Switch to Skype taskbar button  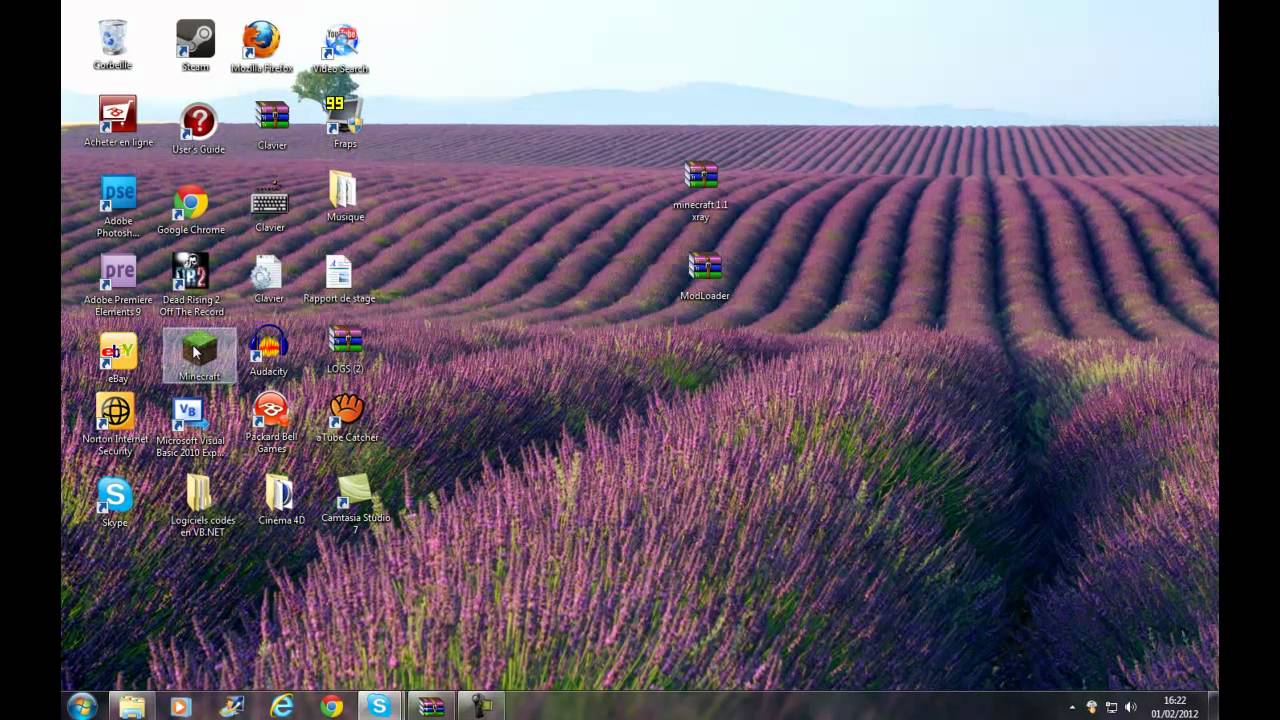(379, 706)
